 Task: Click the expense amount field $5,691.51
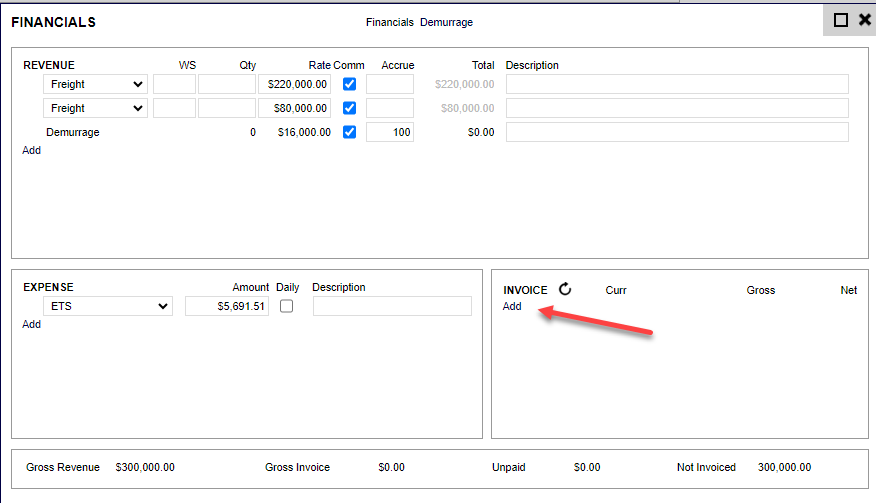[x=227, y=306]
